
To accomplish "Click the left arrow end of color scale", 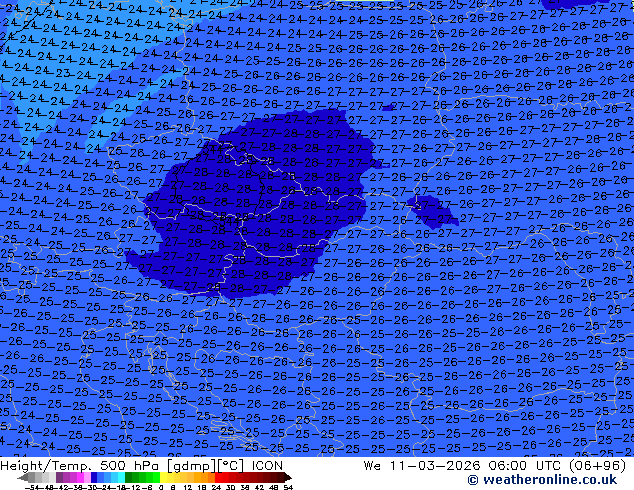I will click(23, 477).
